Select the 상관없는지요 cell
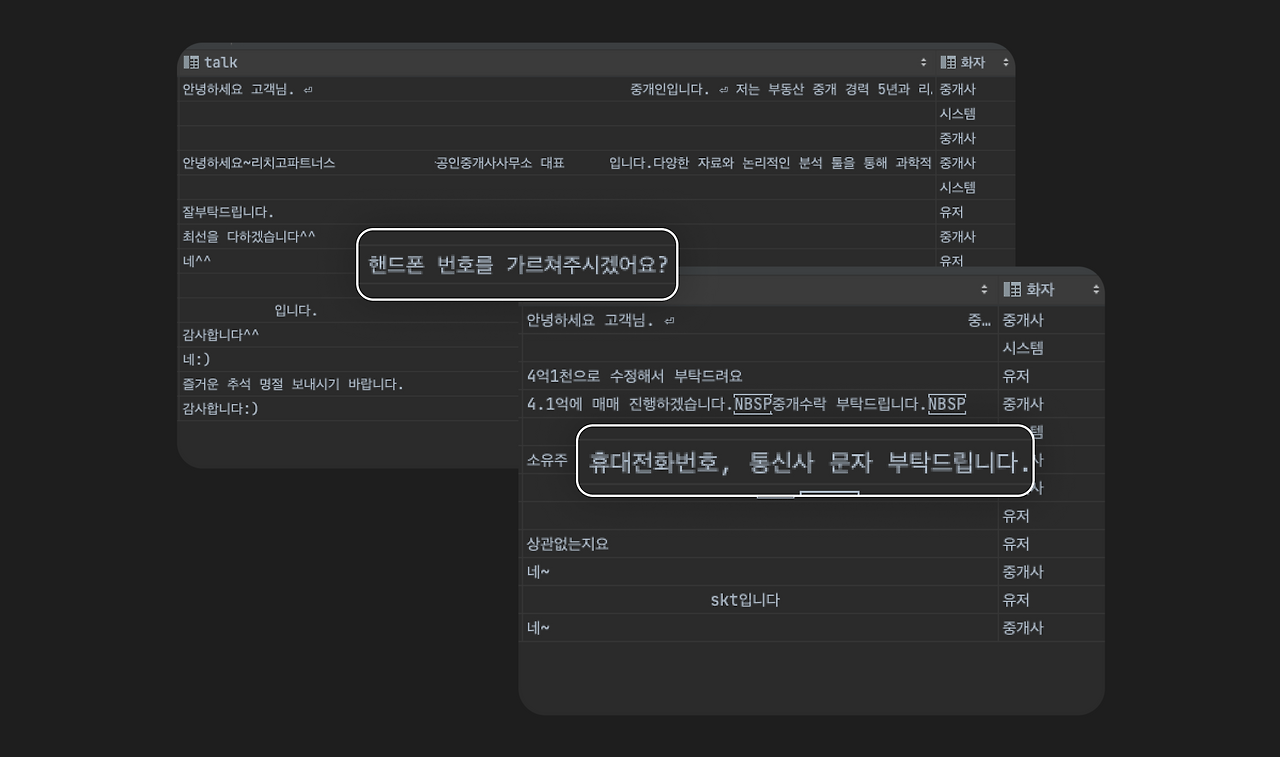This screenshot has height=757, width=1280. (x=567, y=543)
